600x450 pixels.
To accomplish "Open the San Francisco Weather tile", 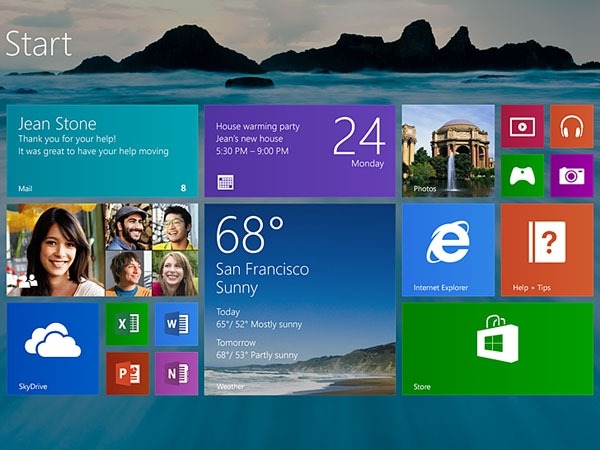I will (x=299, y=299).
